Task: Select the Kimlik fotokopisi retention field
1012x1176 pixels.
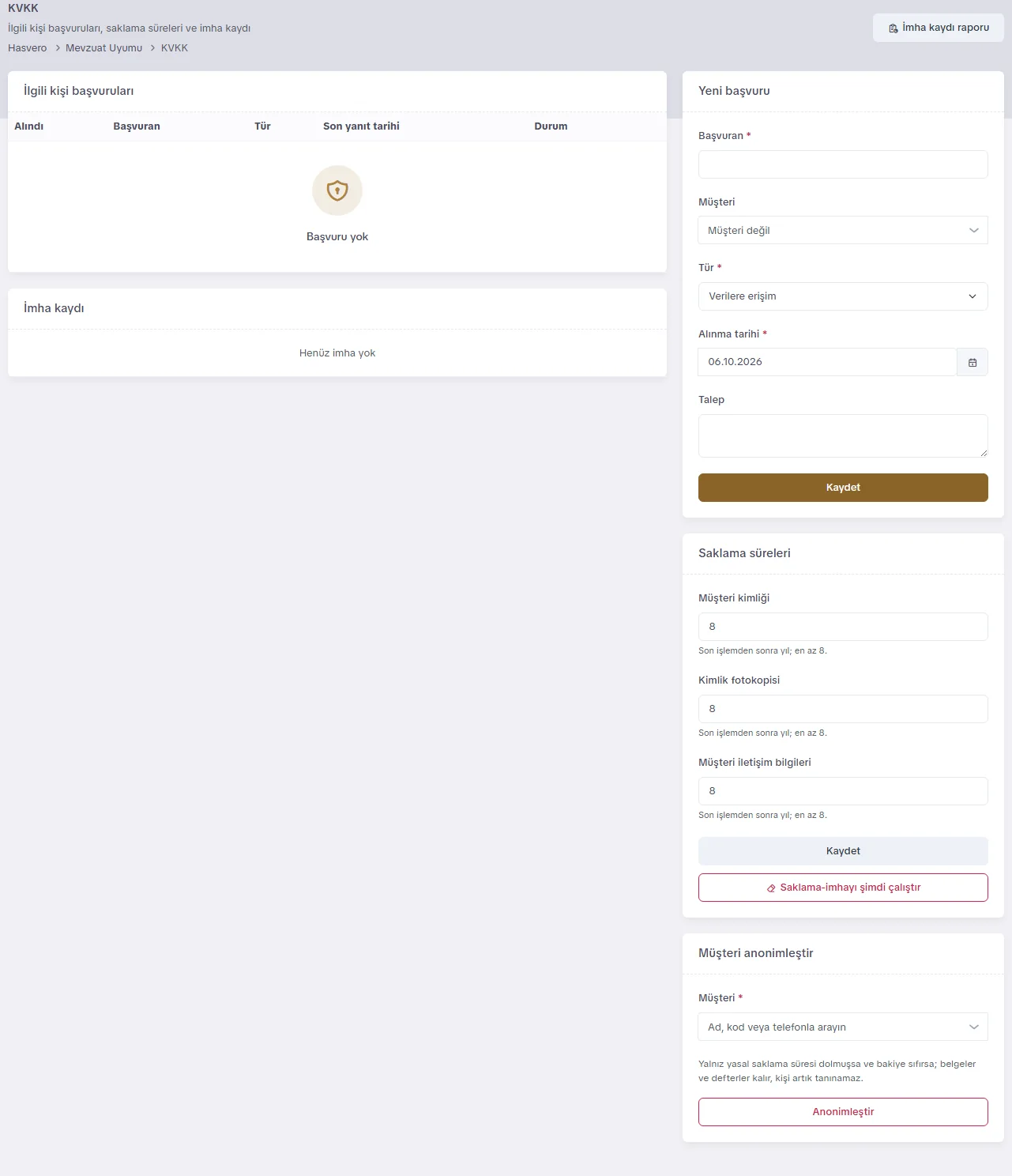Action: pos(843,709)
